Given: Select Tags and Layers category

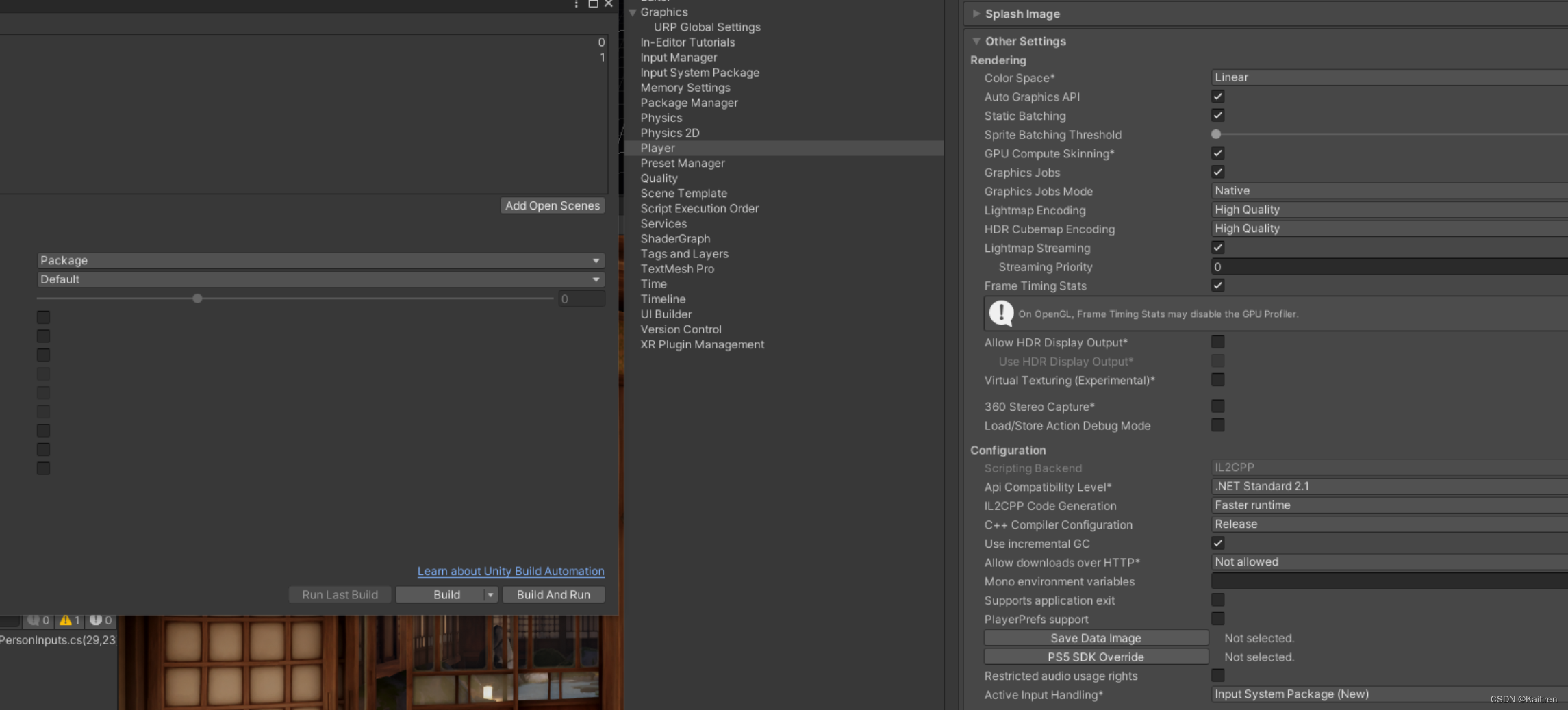Looking at the screenshot, I should [684, 254].
